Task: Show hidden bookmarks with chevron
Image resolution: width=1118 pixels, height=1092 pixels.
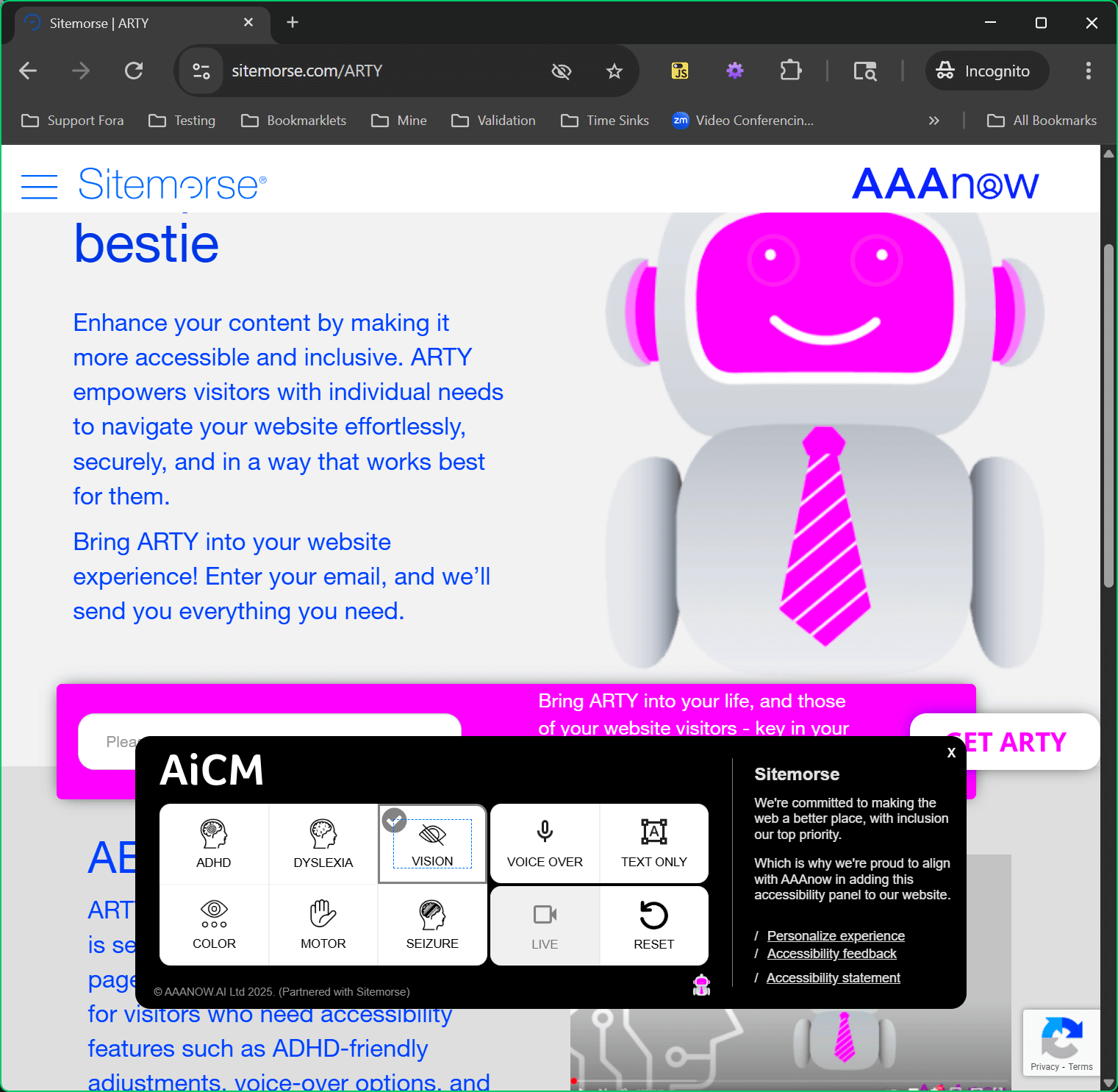Action: coord(934,121)
